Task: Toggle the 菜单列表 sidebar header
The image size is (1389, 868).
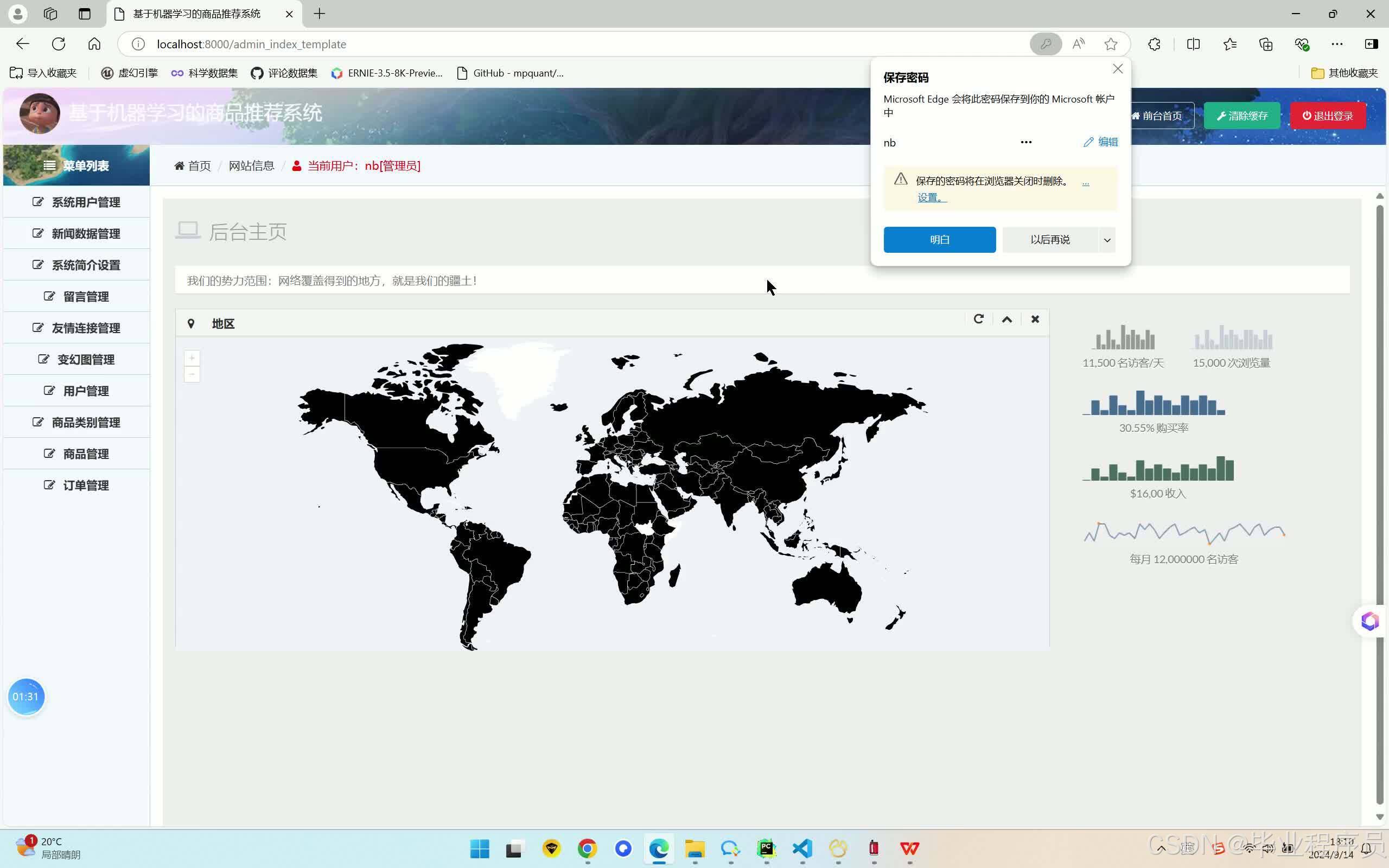Action: [77, 165]
